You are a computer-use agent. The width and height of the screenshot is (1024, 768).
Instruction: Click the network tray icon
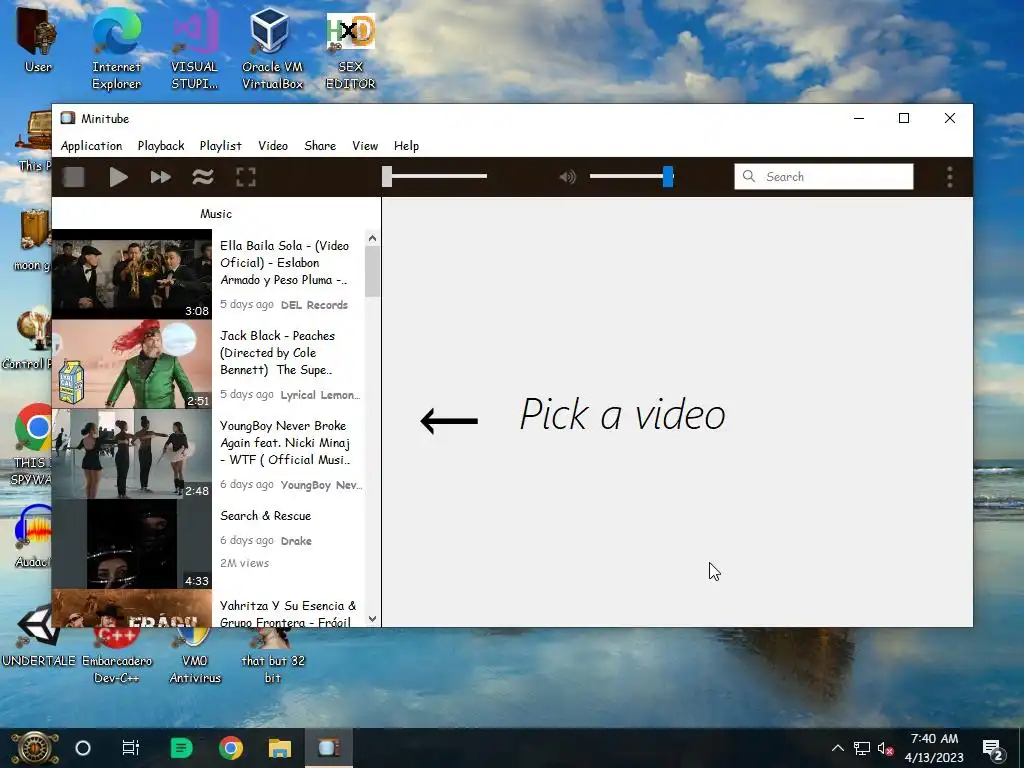[x=862, y=748]
